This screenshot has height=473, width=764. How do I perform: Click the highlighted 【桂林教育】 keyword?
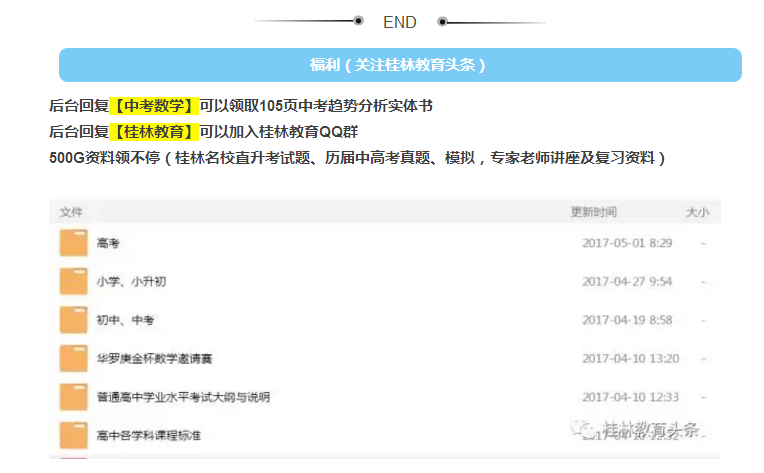click(x=154, y=132)
